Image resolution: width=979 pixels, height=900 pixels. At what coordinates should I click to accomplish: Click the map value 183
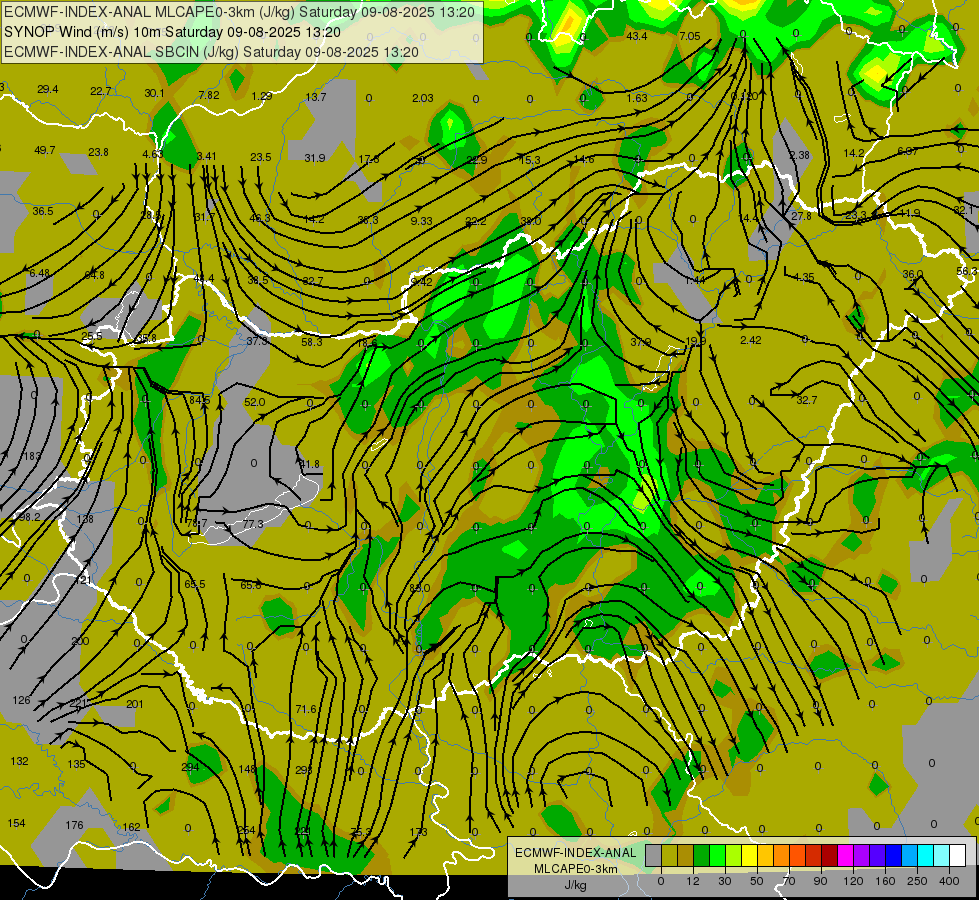coord(32,456)
